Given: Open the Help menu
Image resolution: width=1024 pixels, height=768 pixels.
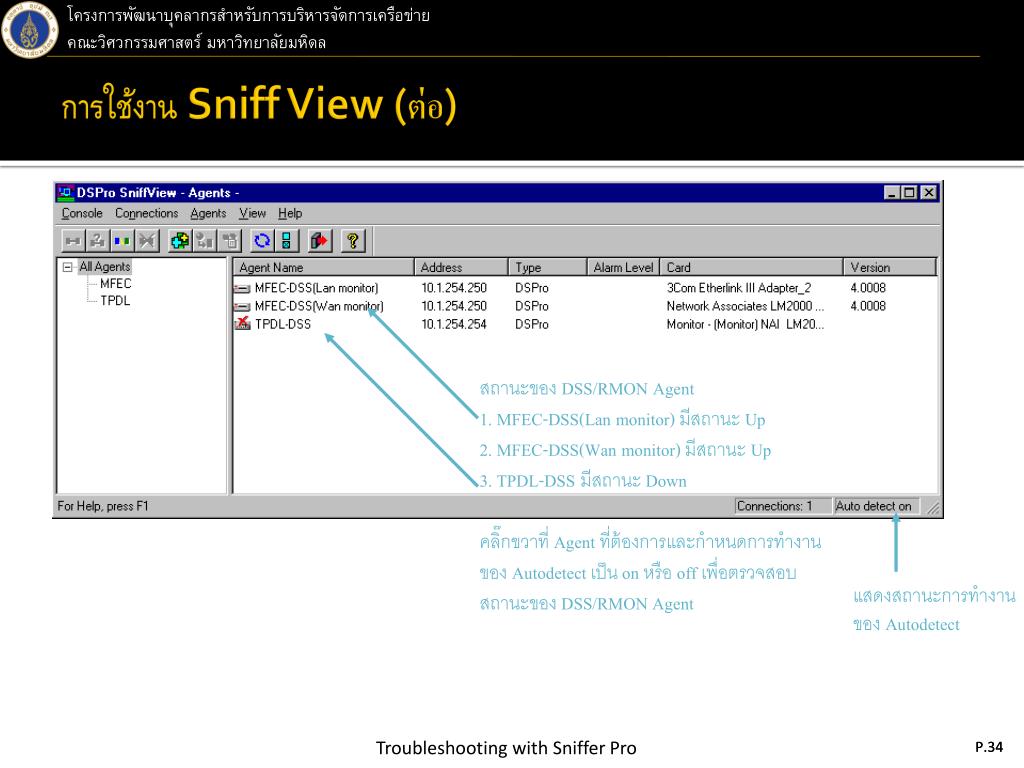Looking at the screenshot, I should [x=290, y=214].
